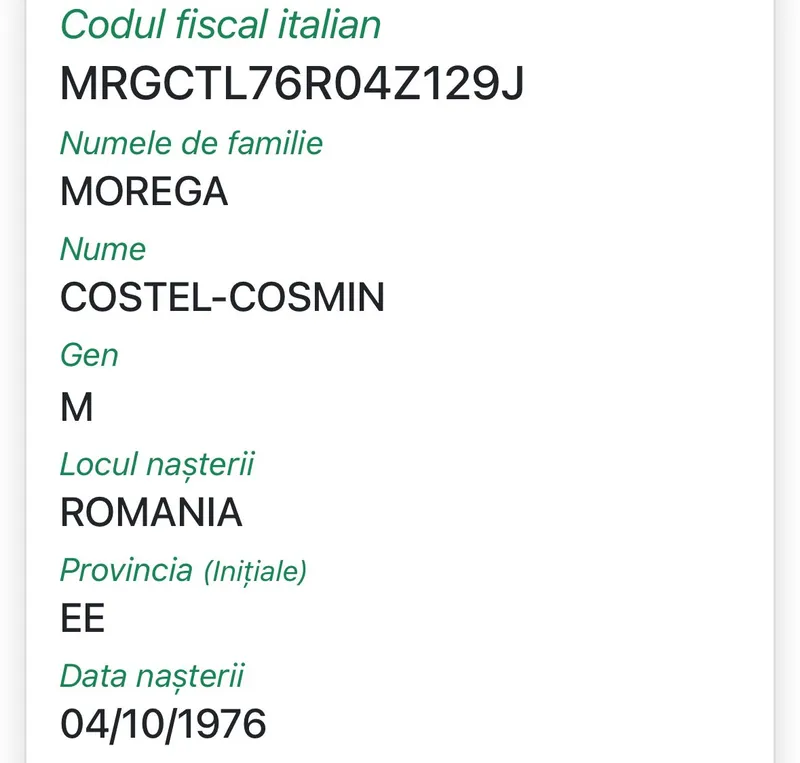Click the 'Gen' field label
The height and width of the screenshot is (763, 800).
click(89, 355)
